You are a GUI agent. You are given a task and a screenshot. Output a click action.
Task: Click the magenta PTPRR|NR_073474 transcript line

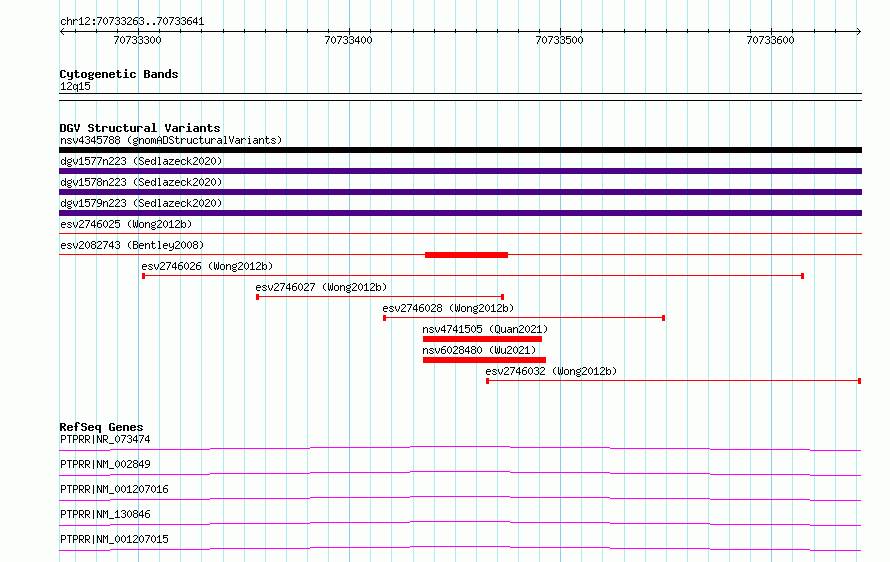[460, 449]
